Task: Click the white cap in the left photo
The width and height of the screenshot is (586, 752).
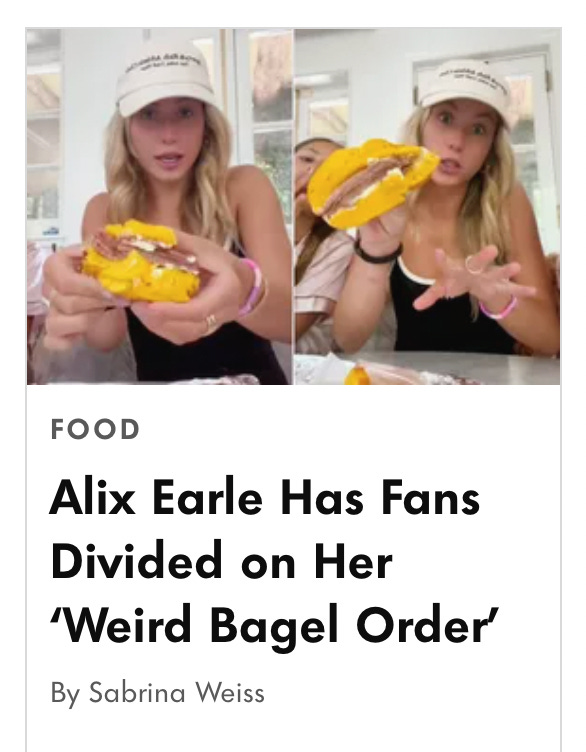Action: 165,78
